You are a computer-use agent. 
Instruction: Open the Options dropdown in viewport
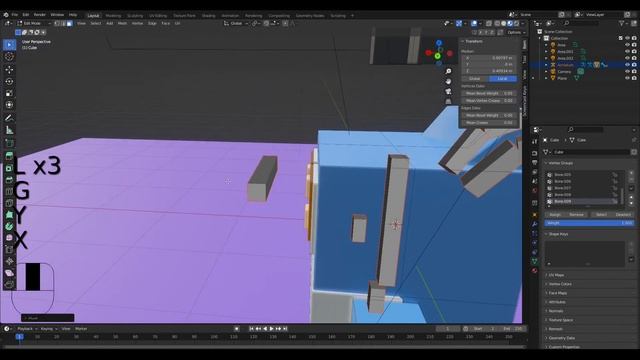point(516,32)
